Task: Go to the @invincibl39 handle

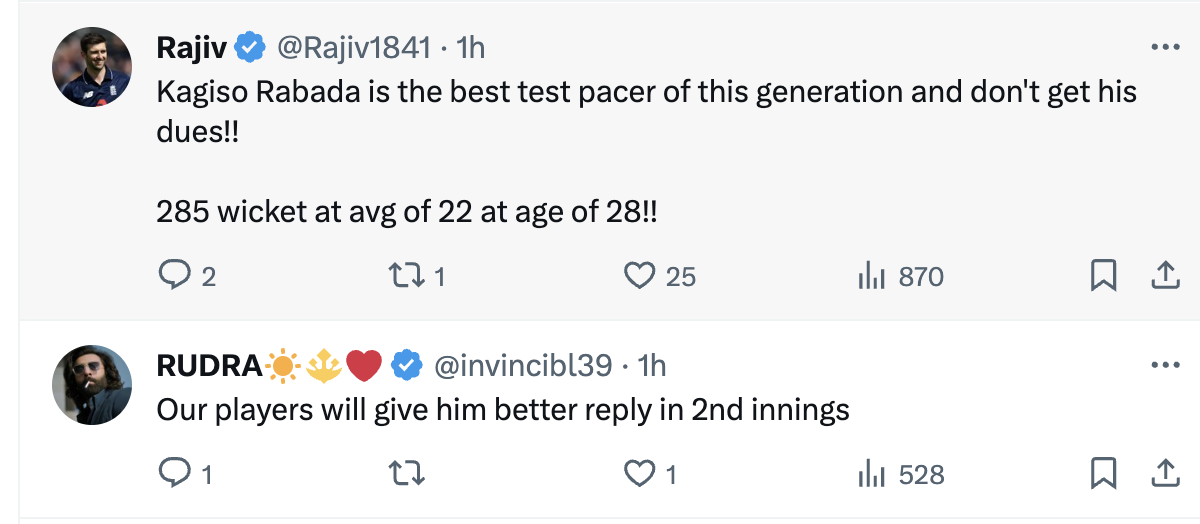Action: 522,366
